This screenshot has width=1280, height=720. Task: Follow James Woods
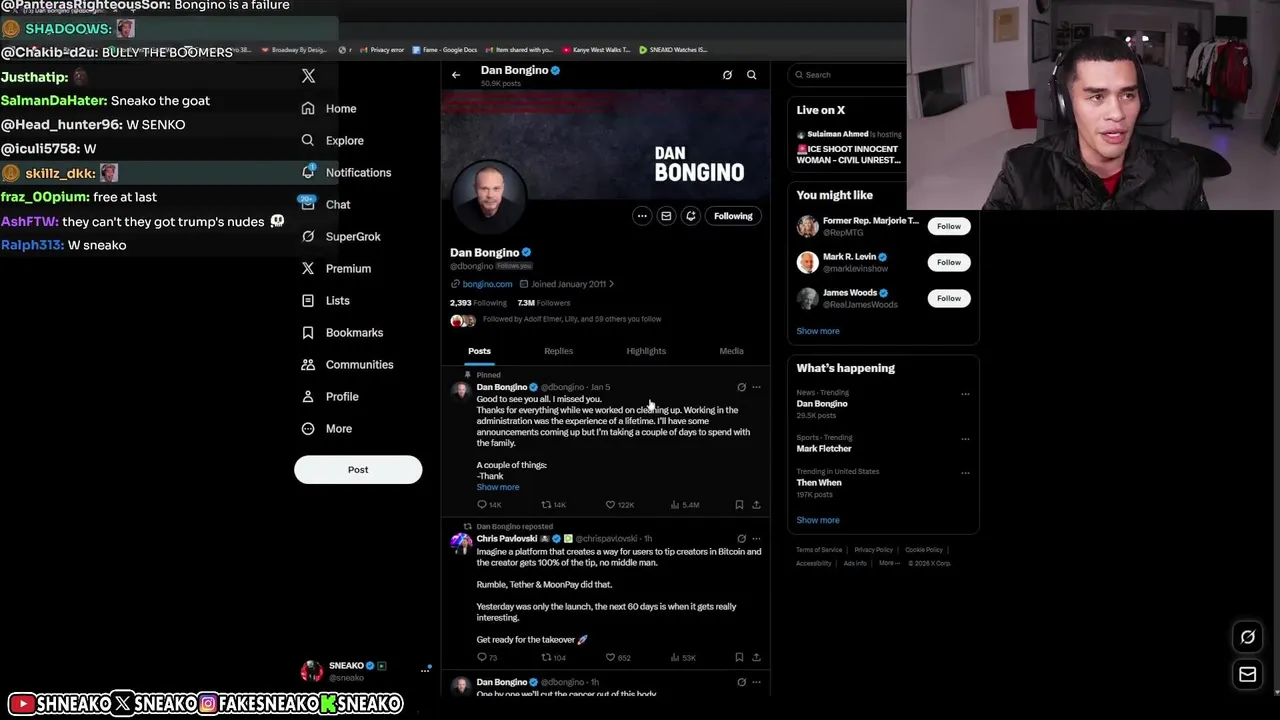pyautogui.click(x=949, y=298)
